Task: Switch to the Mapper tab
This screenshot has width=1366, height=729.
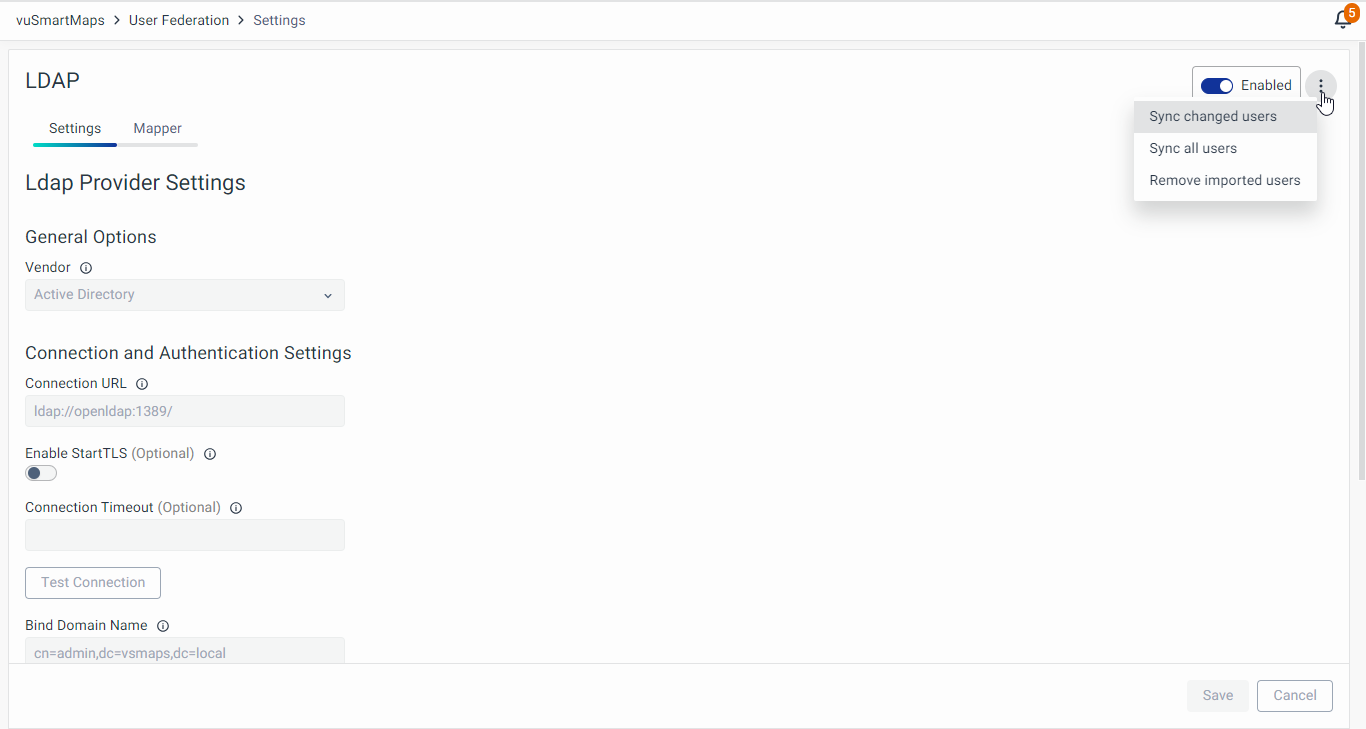Action: pos(158,129)
